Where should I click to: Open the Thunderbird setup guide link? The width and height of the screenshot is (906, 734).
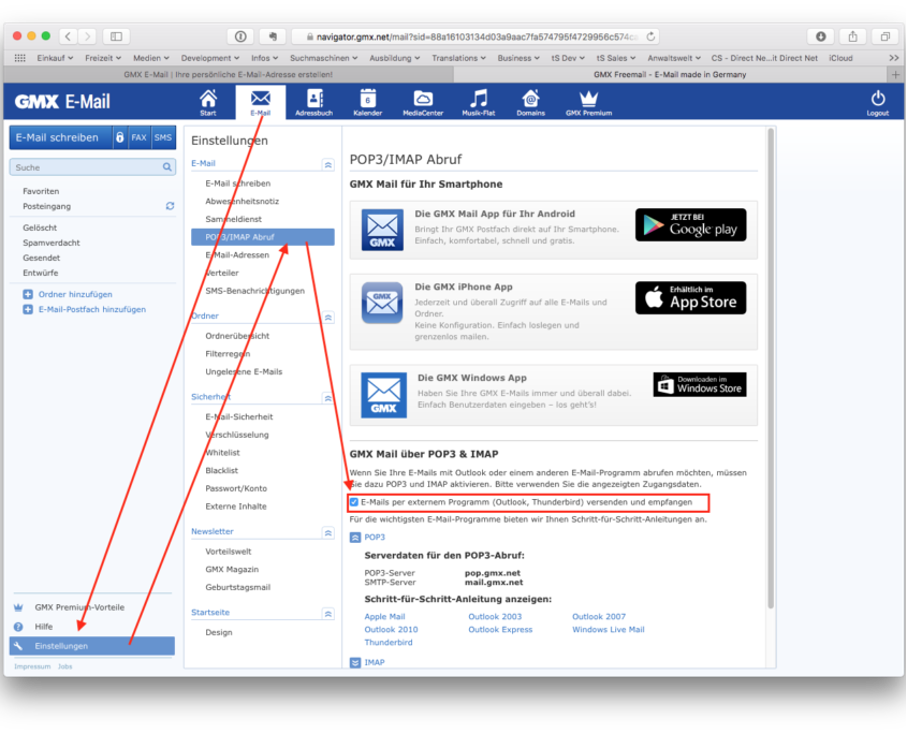(388, 642)
